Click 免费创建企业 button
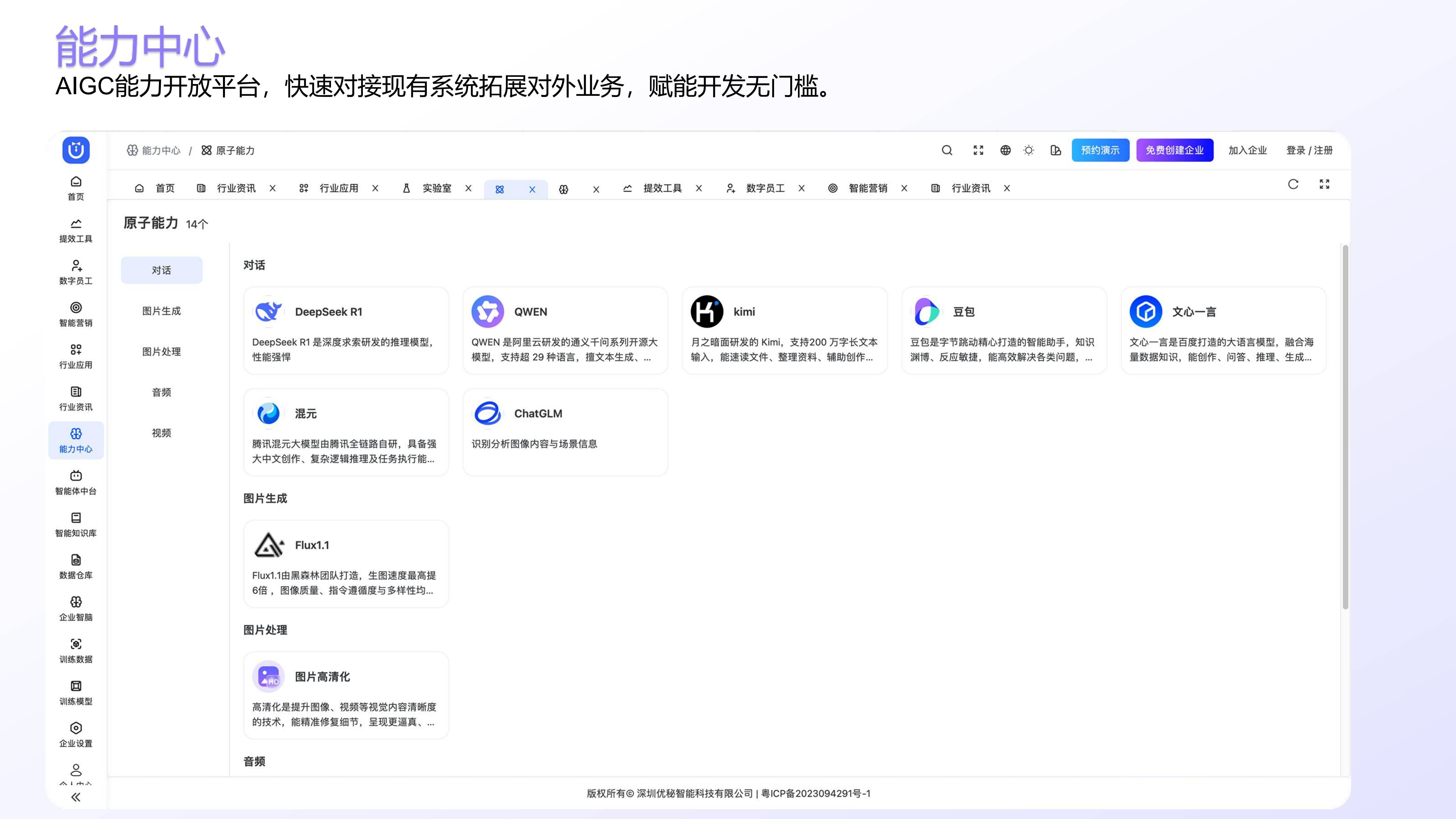This screenshot has height=819, width=1456. (1174, 150)
